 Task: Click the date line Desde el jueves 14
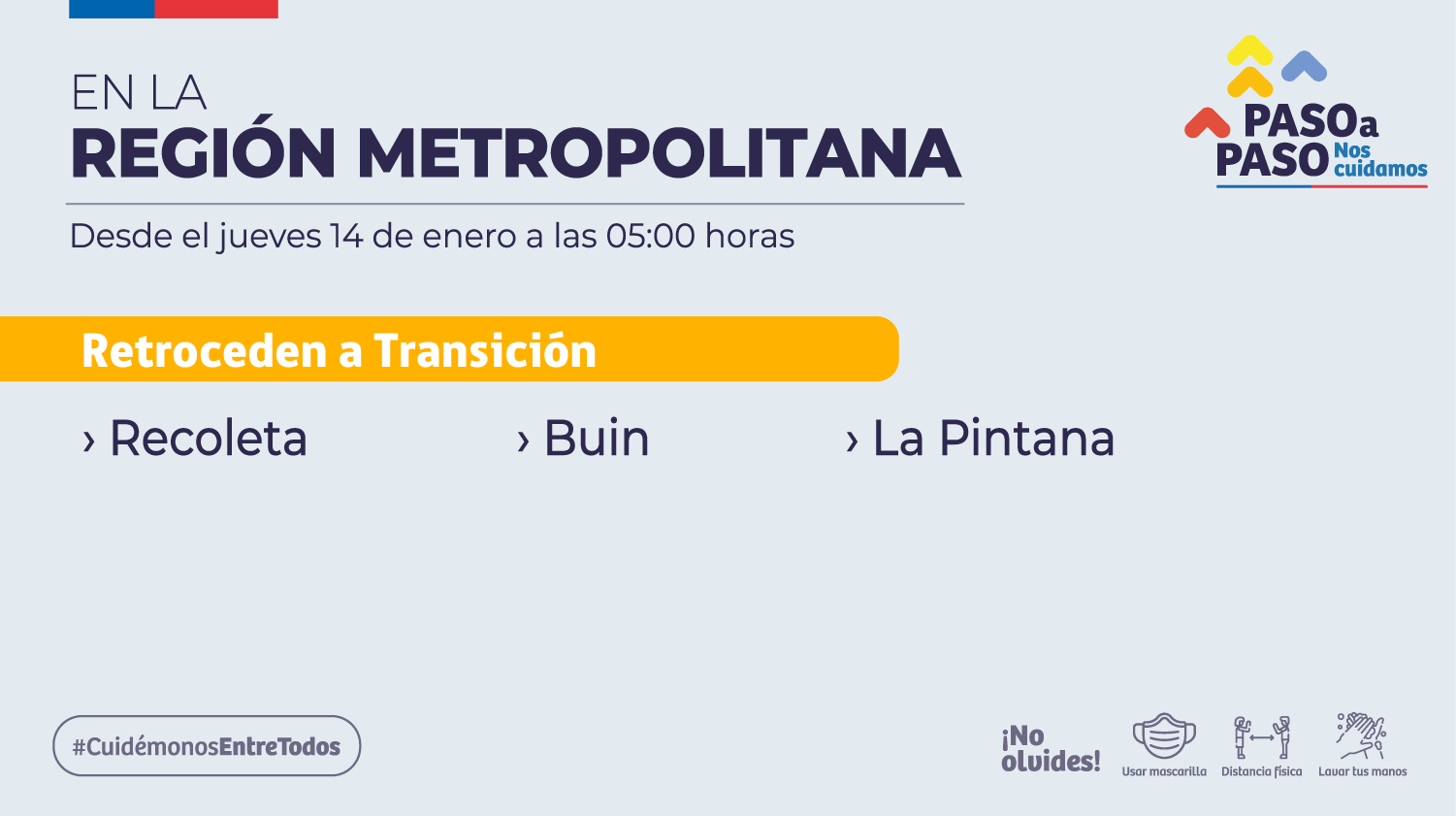tap(432, 237)
